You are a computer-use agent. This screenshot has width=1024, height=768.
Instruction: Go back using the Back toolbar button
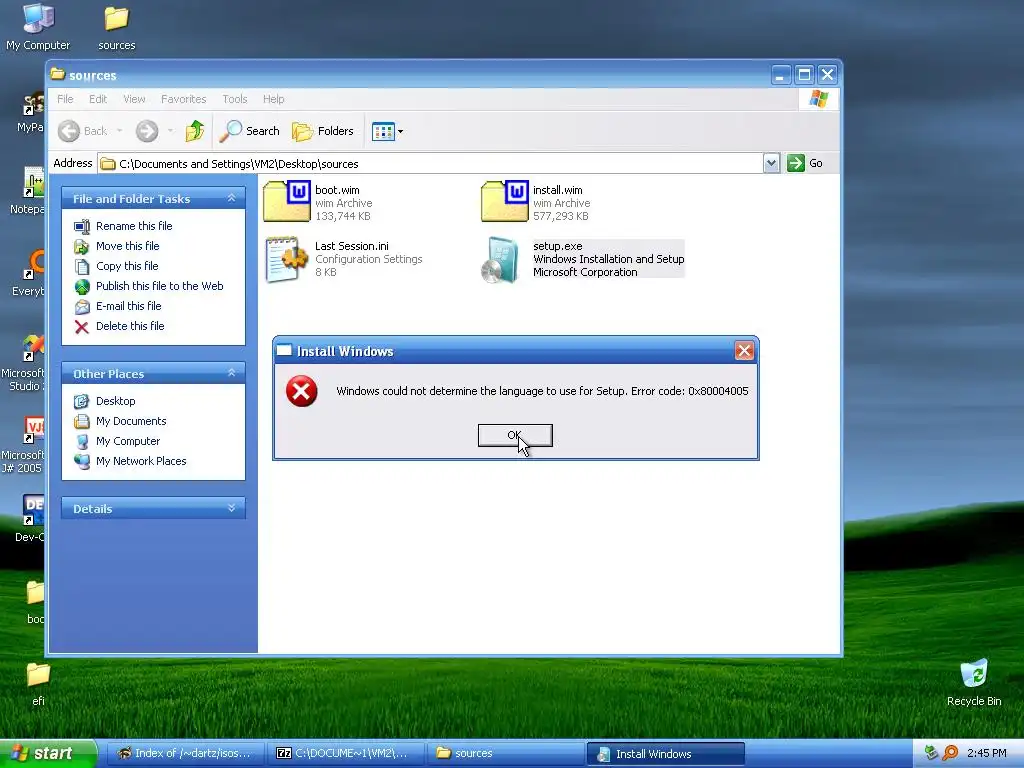[x=83, y=131]
